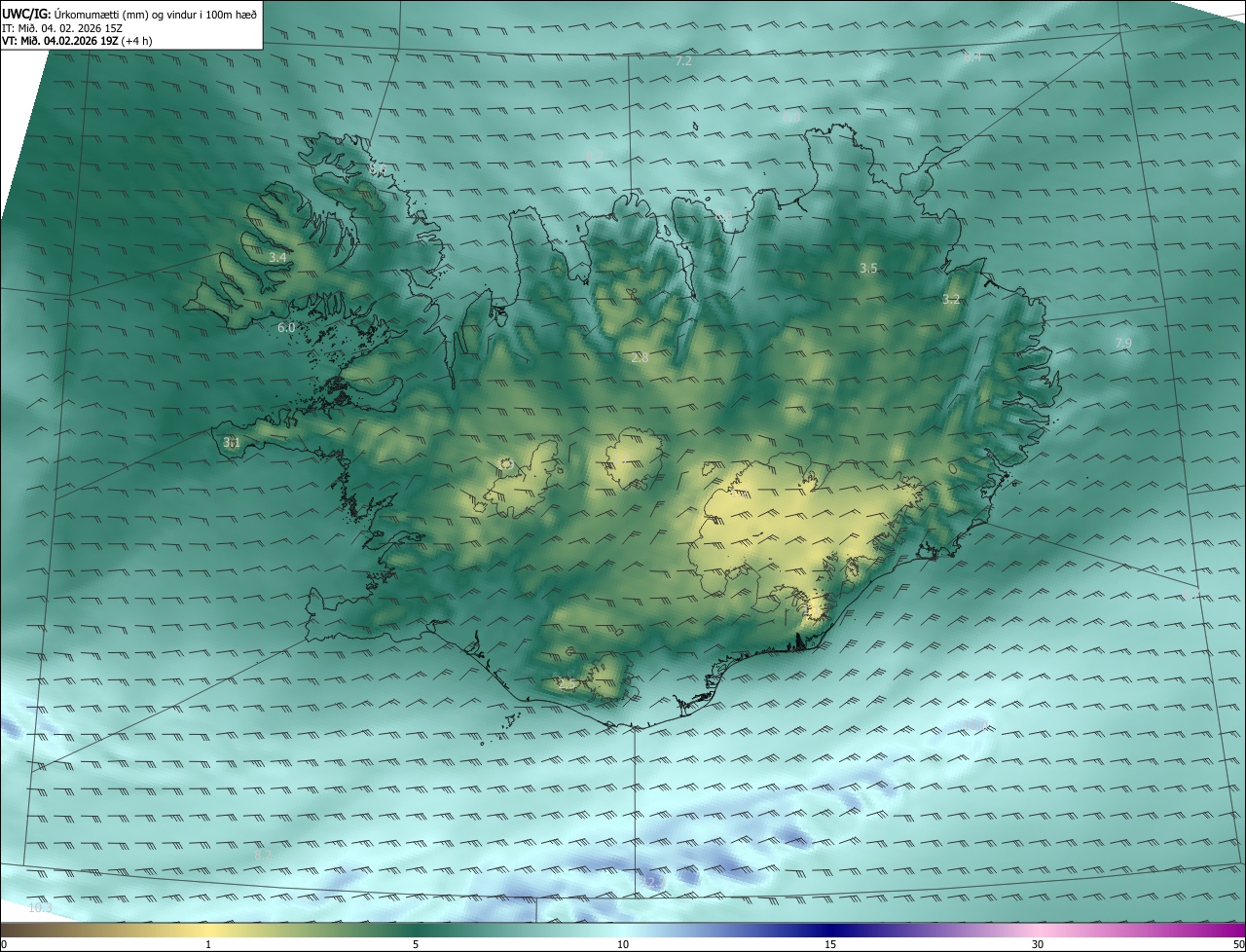
Task: Click the 7.9 value east of Iceland
Action: pos(1123,343)
